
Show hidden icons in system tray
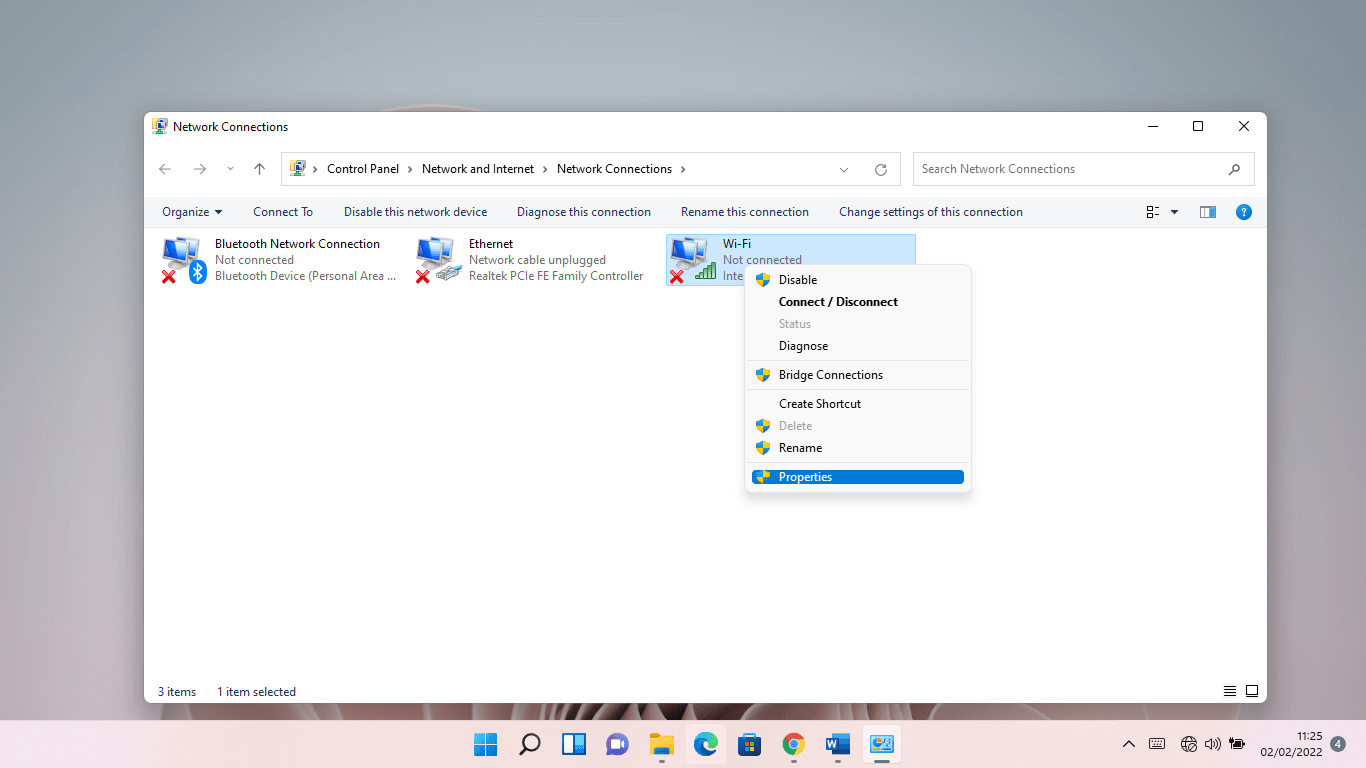point(1129,744)
